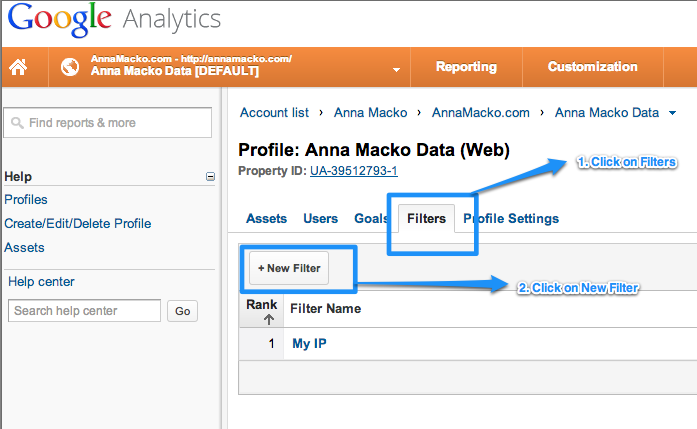Viewport: 697px width, 429px height.
Task: Open the account selector dropdown arrow
Action: click(x=396, y=70)
